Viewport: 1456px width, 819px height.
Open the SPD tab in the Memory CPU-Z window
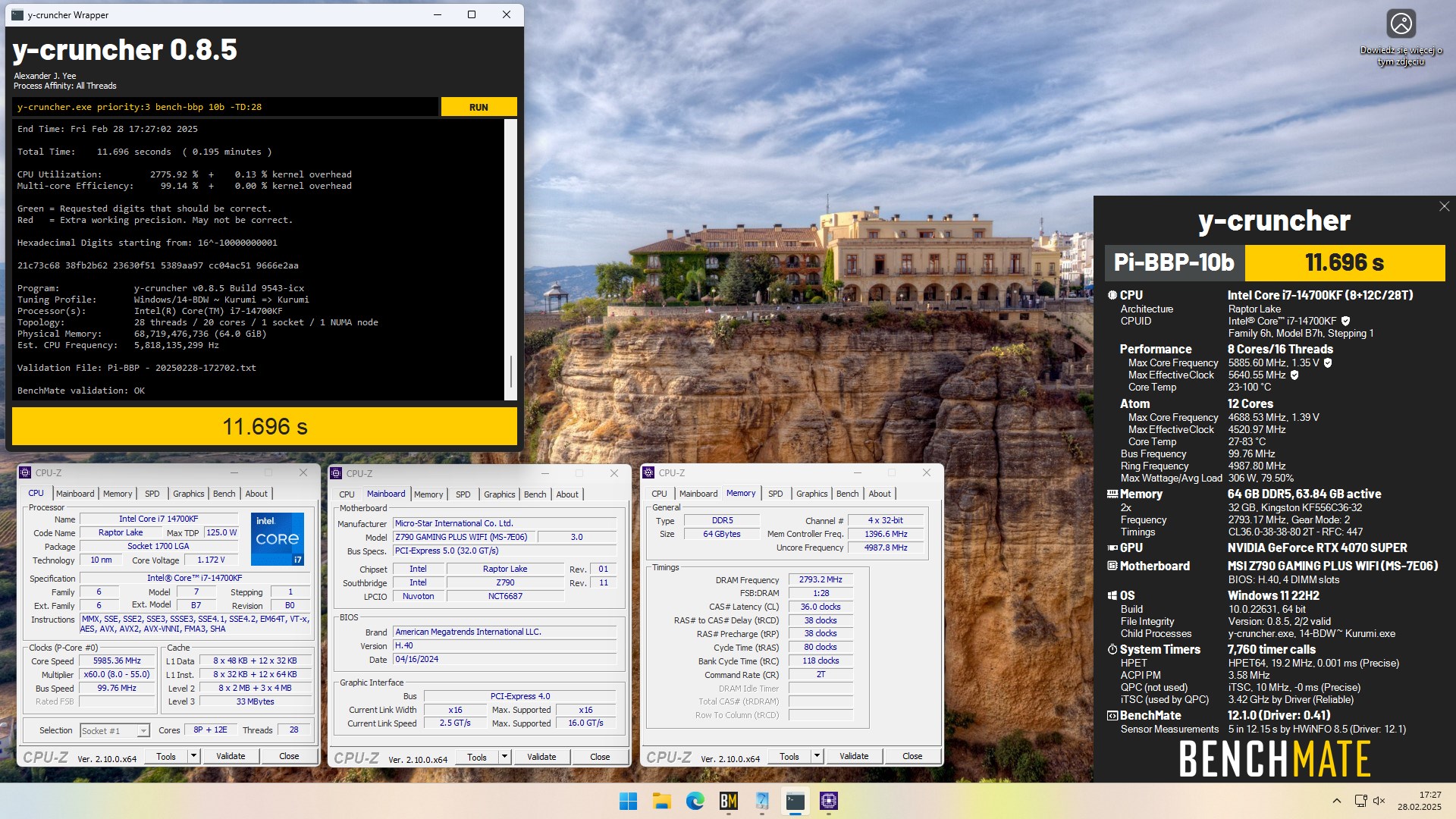(x=775, y=494)
